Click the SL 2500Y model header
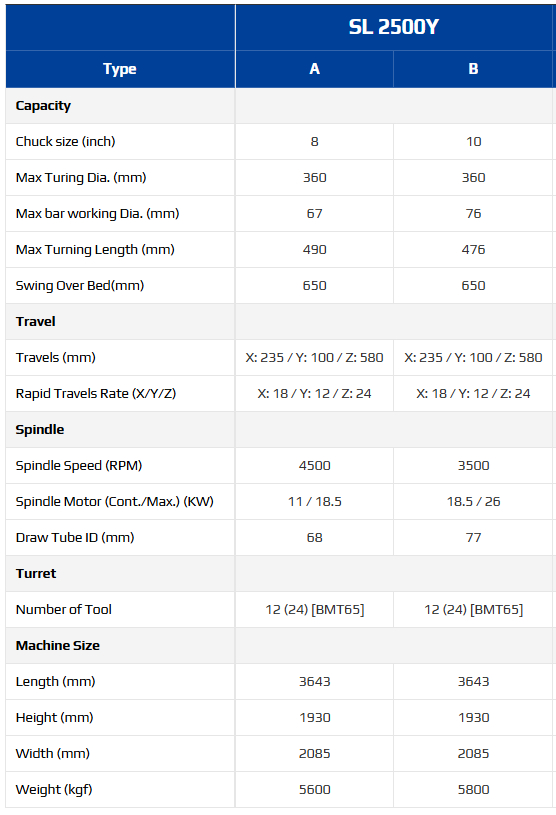Screen dimensions: 556x815 393,27
